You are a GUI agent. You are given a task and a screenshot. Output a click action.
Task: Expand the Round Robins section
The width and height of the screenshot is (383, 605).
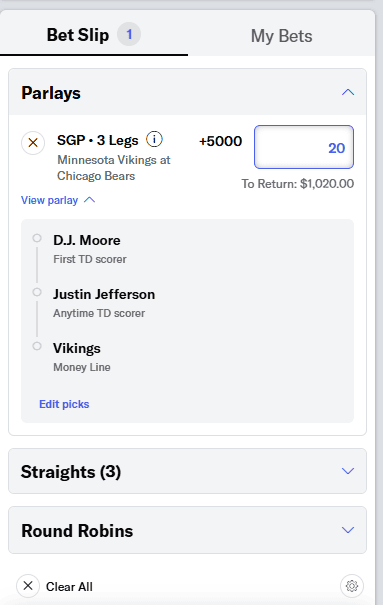coord(187,530)
